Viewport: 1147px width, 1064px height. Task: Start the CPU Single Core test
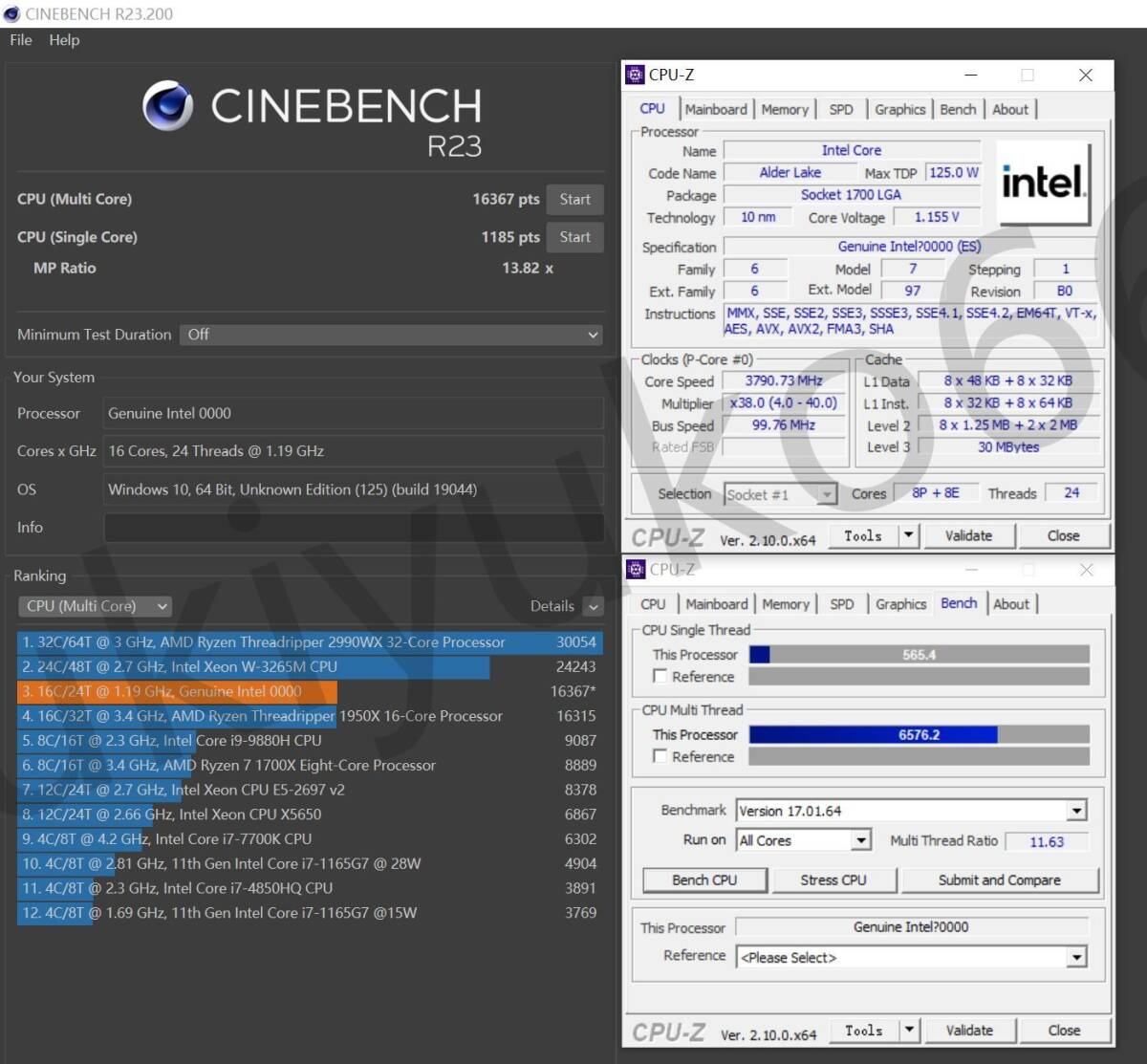pyautogui.click(x=574, y=237)
